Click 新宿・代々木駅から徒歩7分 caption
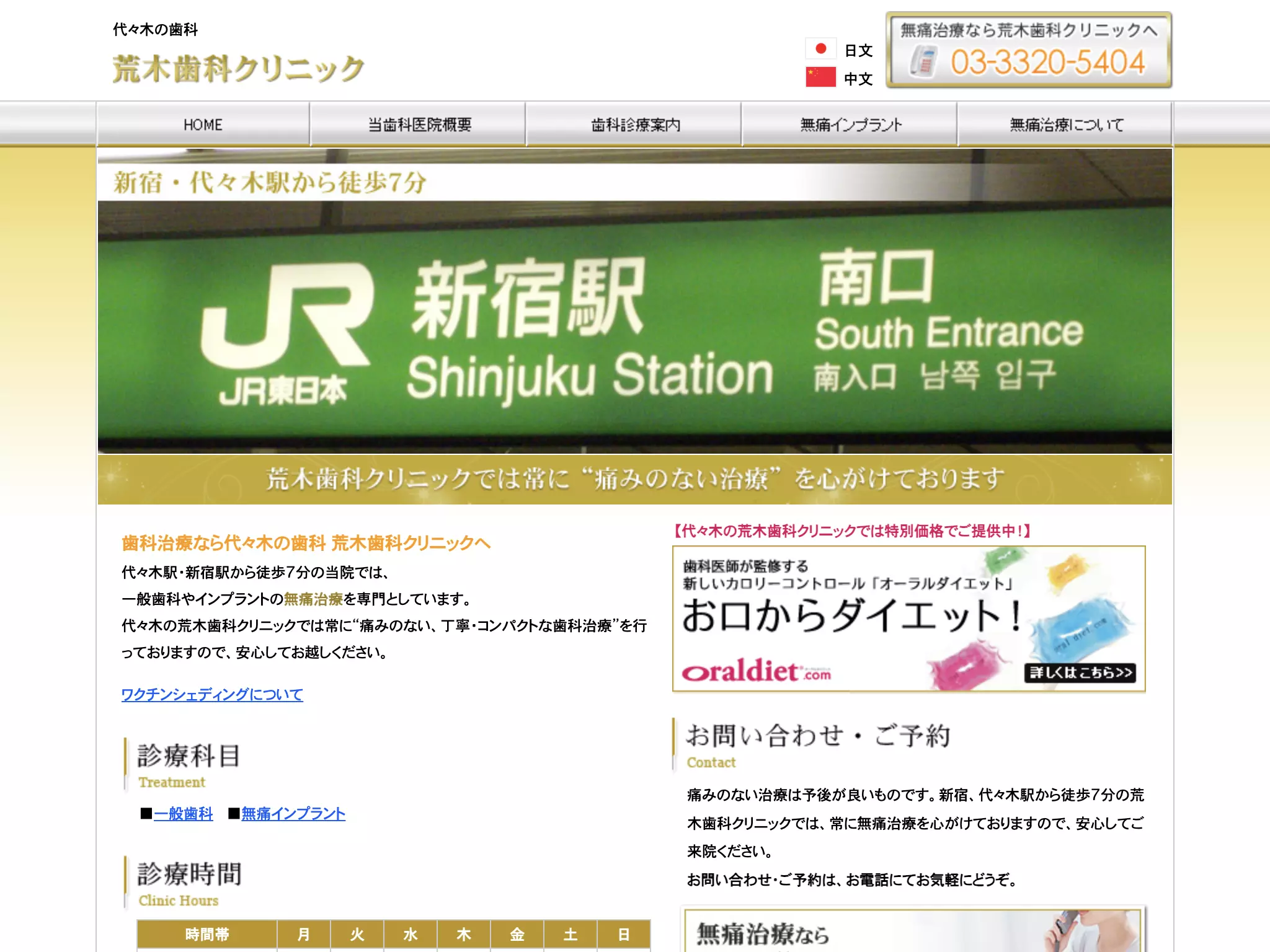1270x952 pixels. pos(270,182)
